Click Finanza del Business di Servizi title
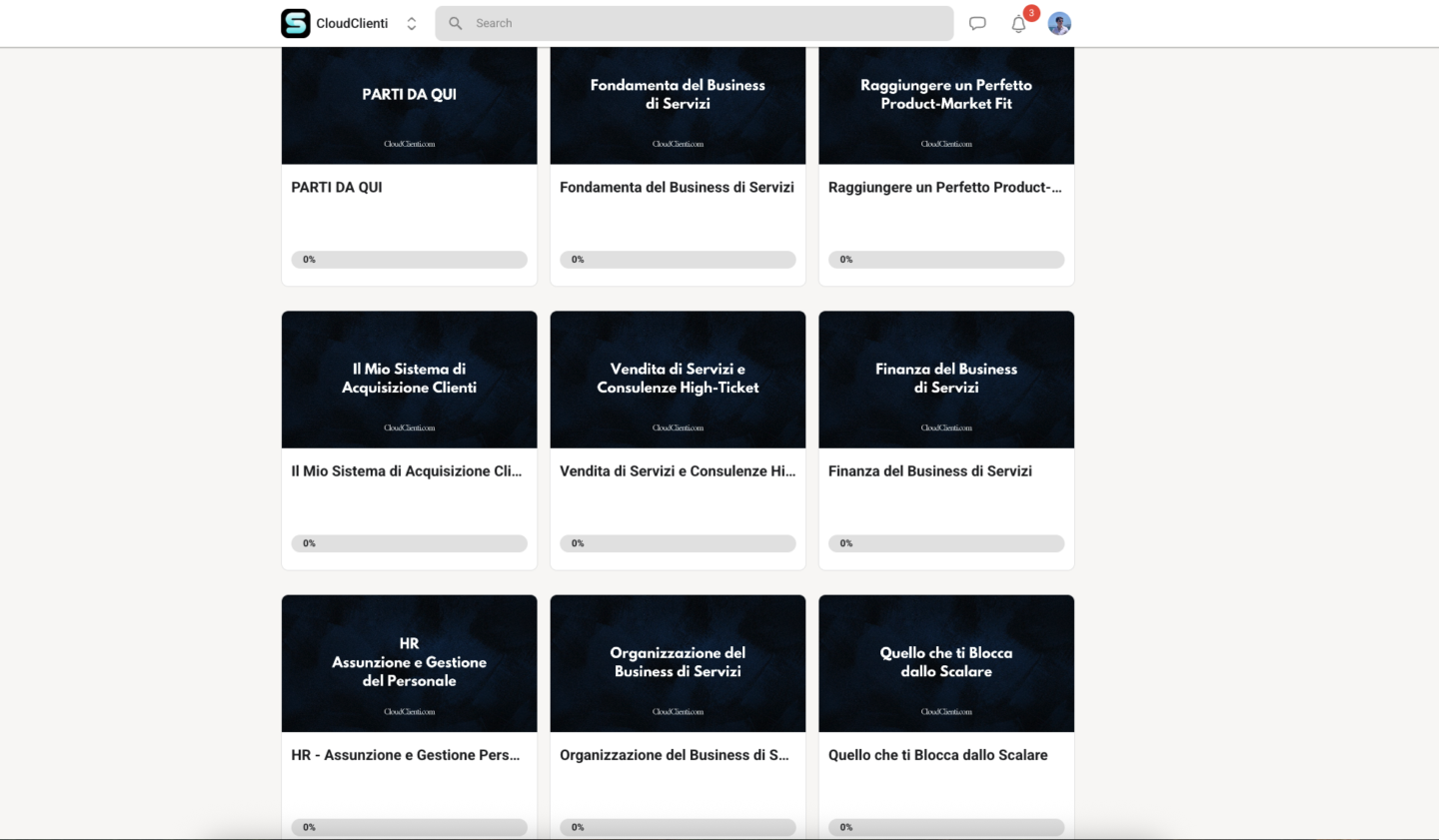 (x=930, y=470)
